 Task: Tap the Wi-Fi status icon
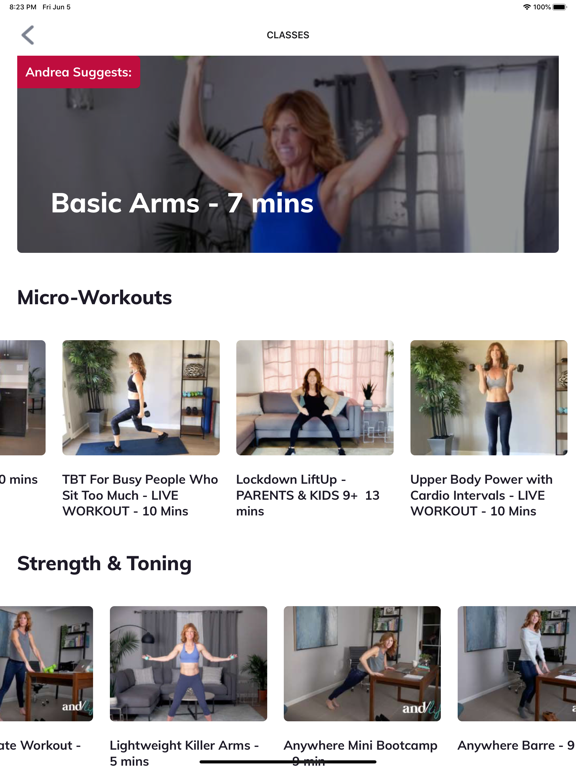click(x=527, y=7)
